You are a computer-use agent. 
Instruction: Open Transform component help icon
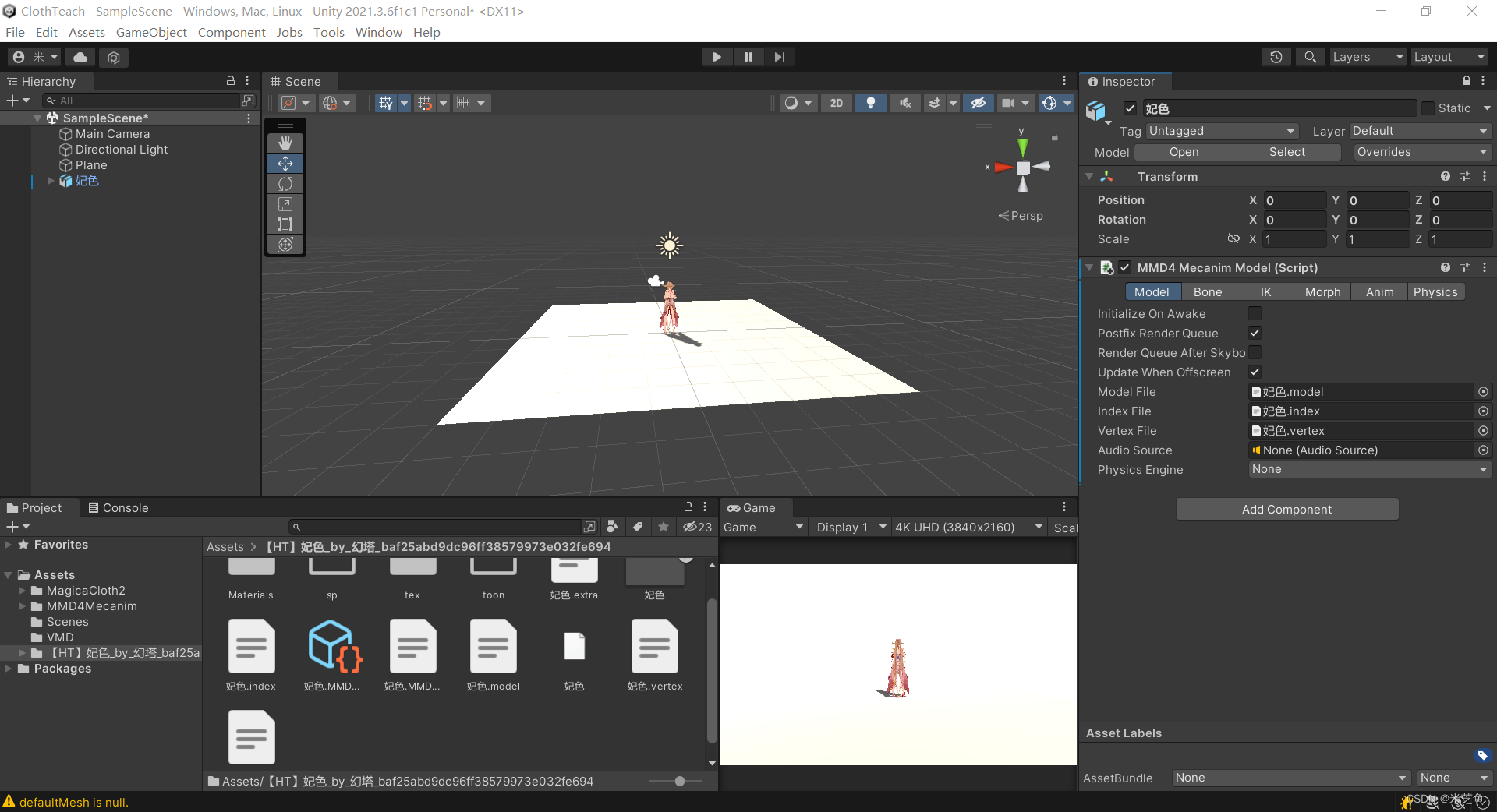point(1446,177)
